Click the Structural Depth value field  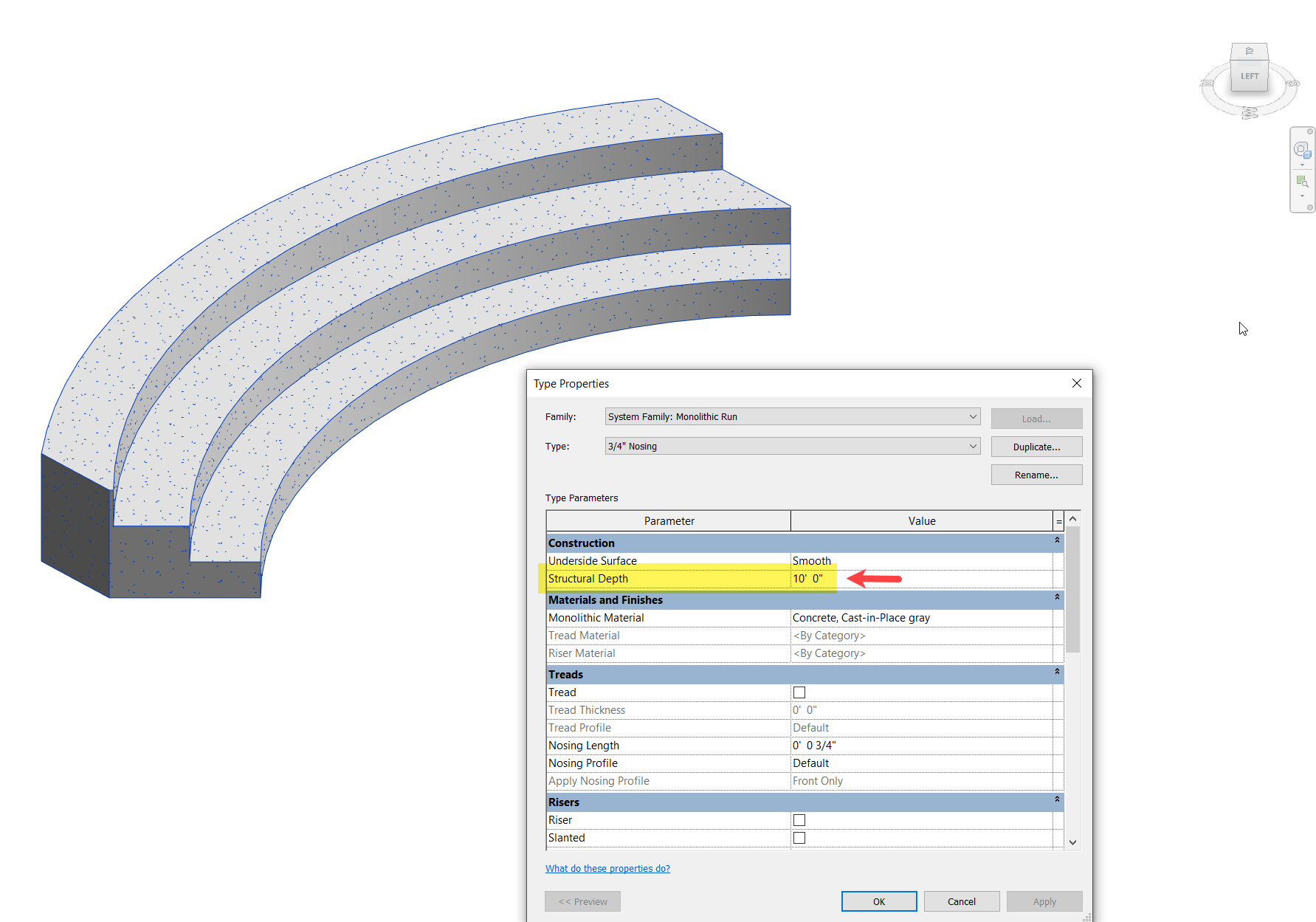886,579
